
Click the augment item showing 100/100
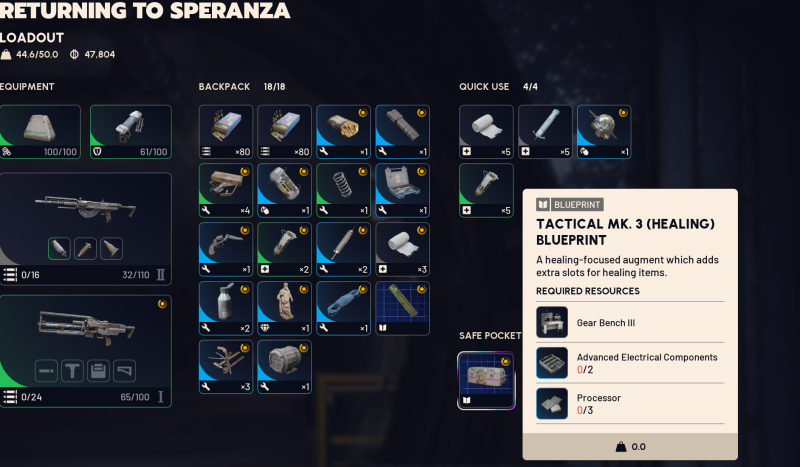coord(40,132)
